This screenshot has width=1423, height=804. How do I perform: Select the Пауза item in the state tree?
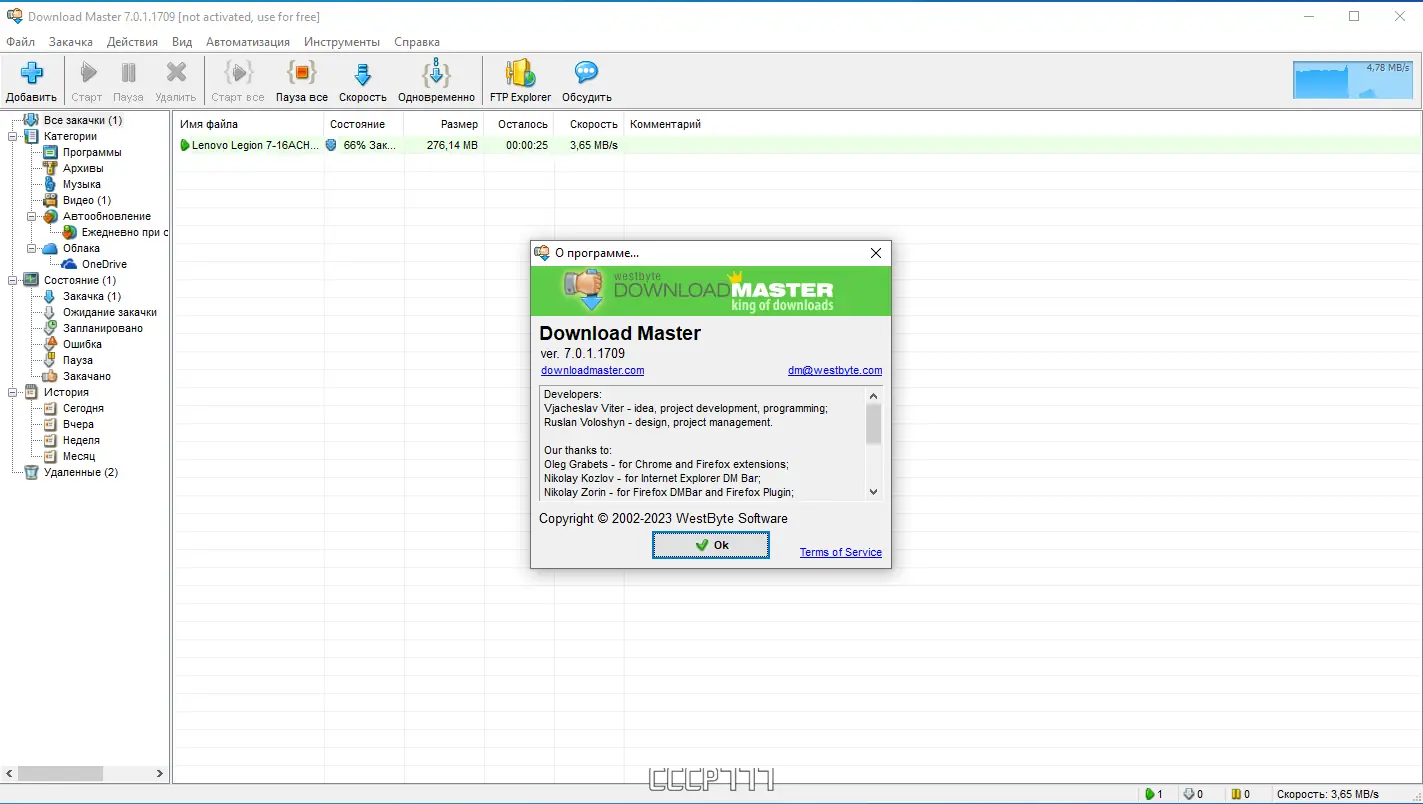(78, 360)
